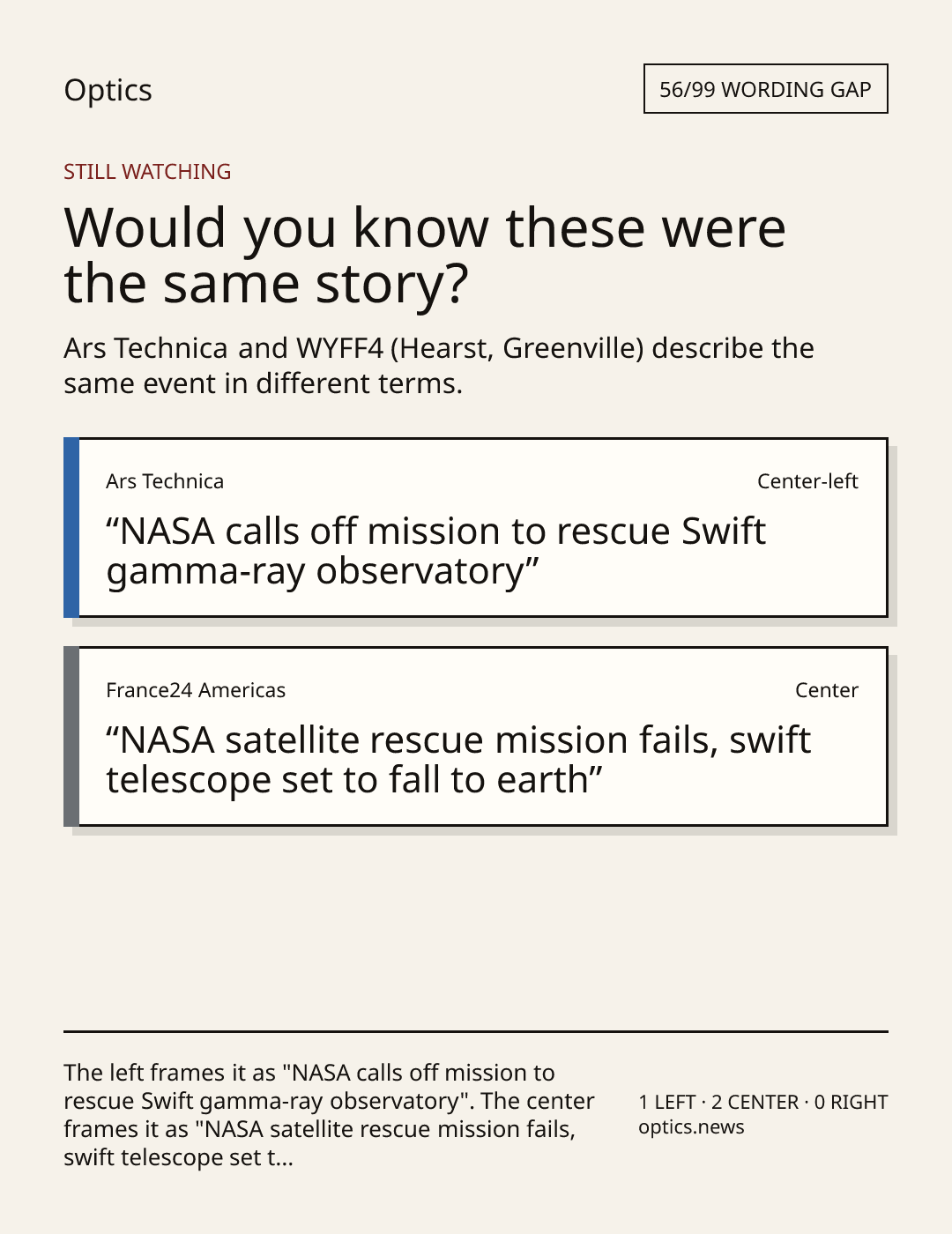Image resolution: width=952 pixels, height=1234 pixels.
Task: Click the Optics logo text
Action: click(x=108, y=90)
